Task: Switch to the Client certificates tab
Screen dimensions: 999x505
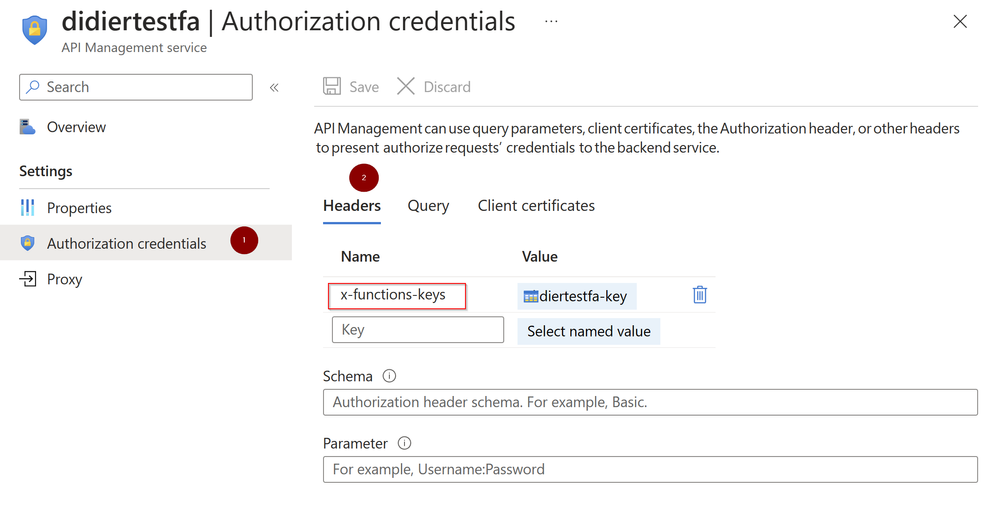Action: pyautogui.click(x=536, y=206)
